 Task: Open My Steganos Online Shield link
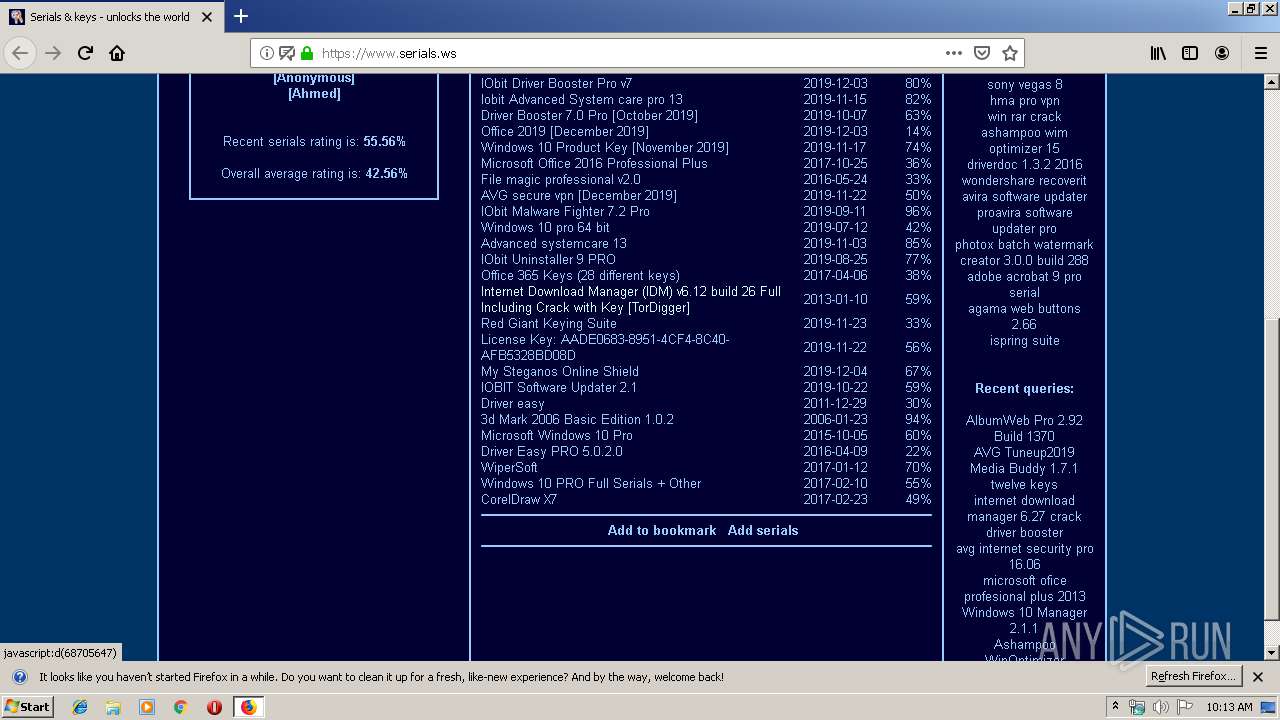click(560, 371)
